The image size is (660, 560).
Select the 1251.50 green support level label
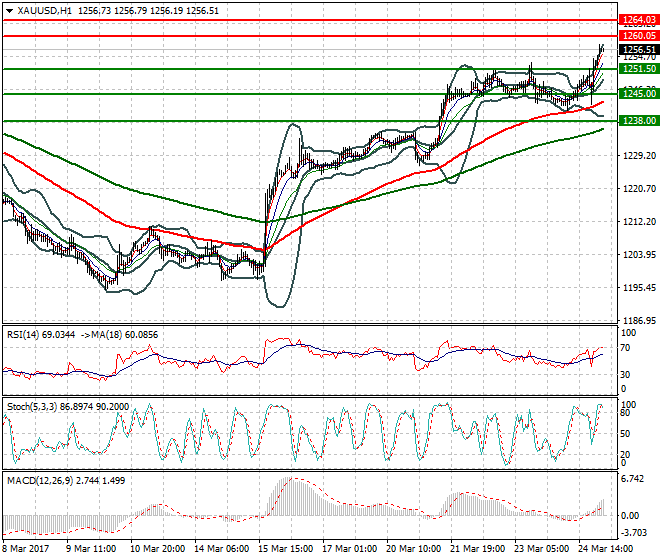[639, 69]
